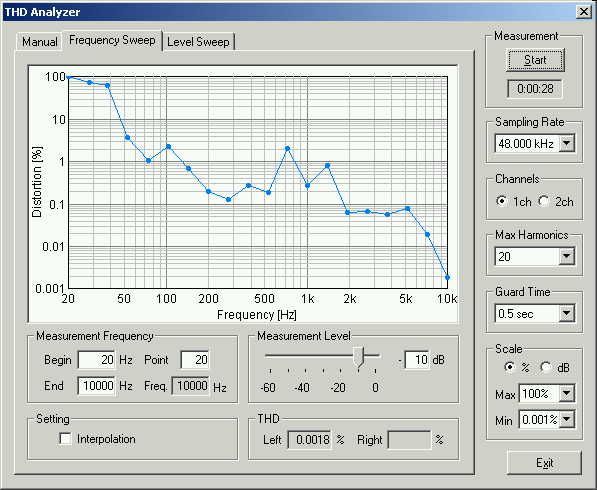Click the Exit button
The height and width of the screenshot is (490, 597).
tap(544, 463)
